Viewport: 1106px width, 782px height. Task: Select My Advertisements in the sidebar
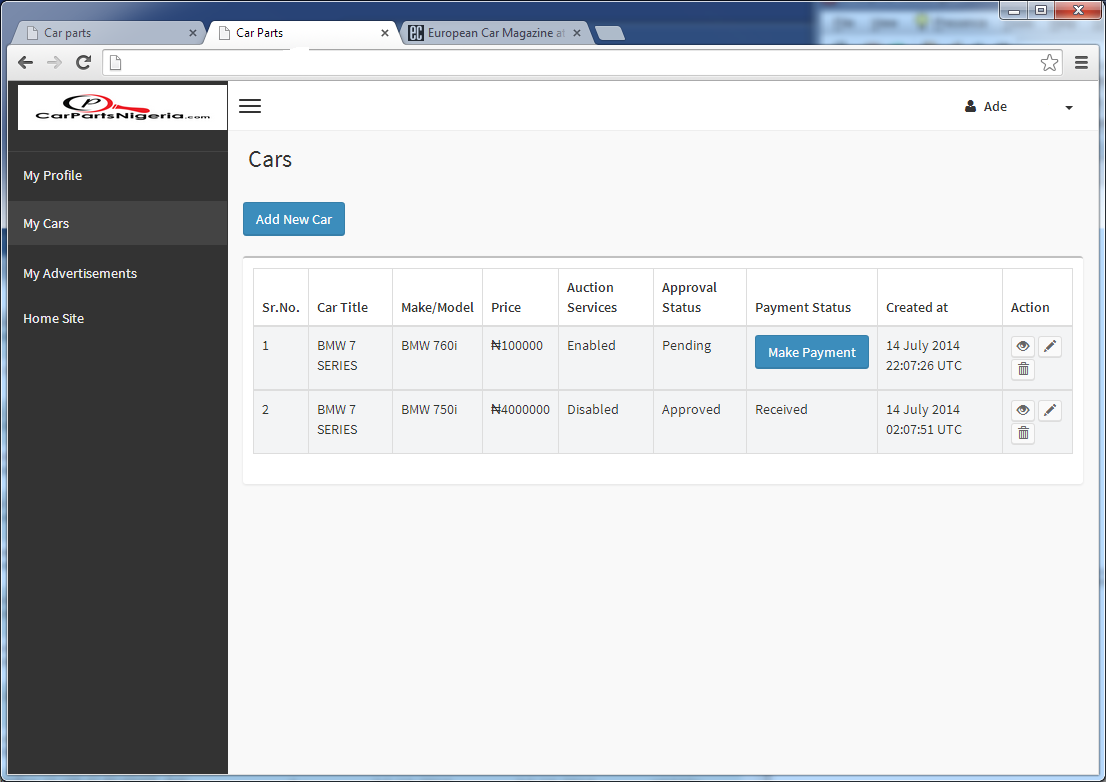point(80,274)
